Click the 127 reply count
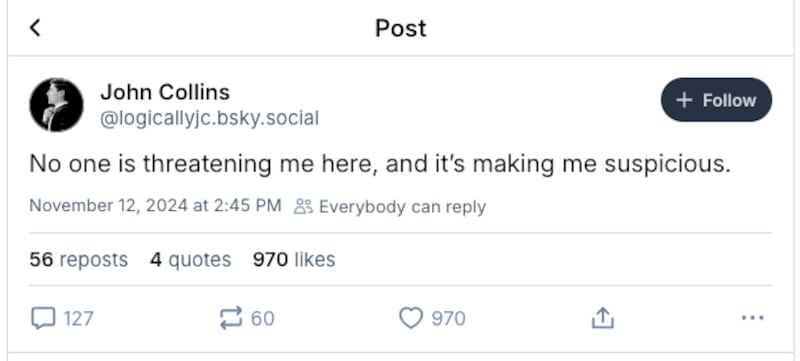 tap(78, 319)
